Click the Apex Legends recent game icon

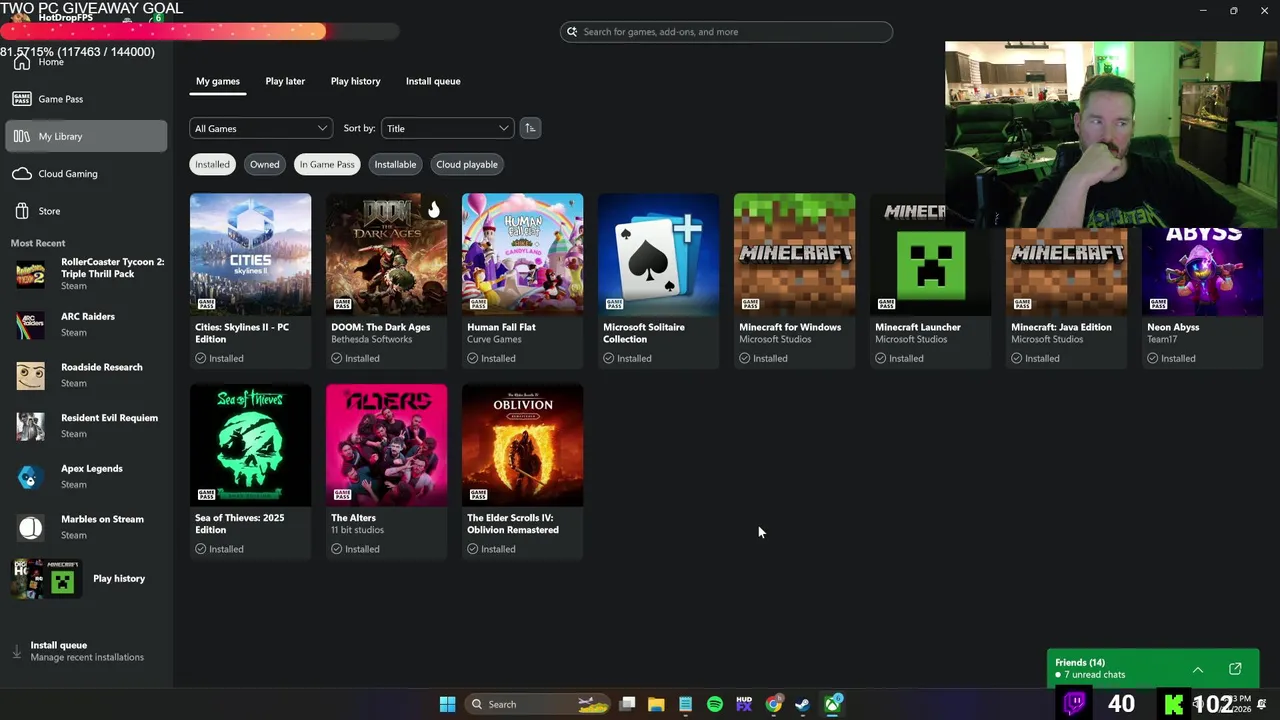[x=30, y=477]
